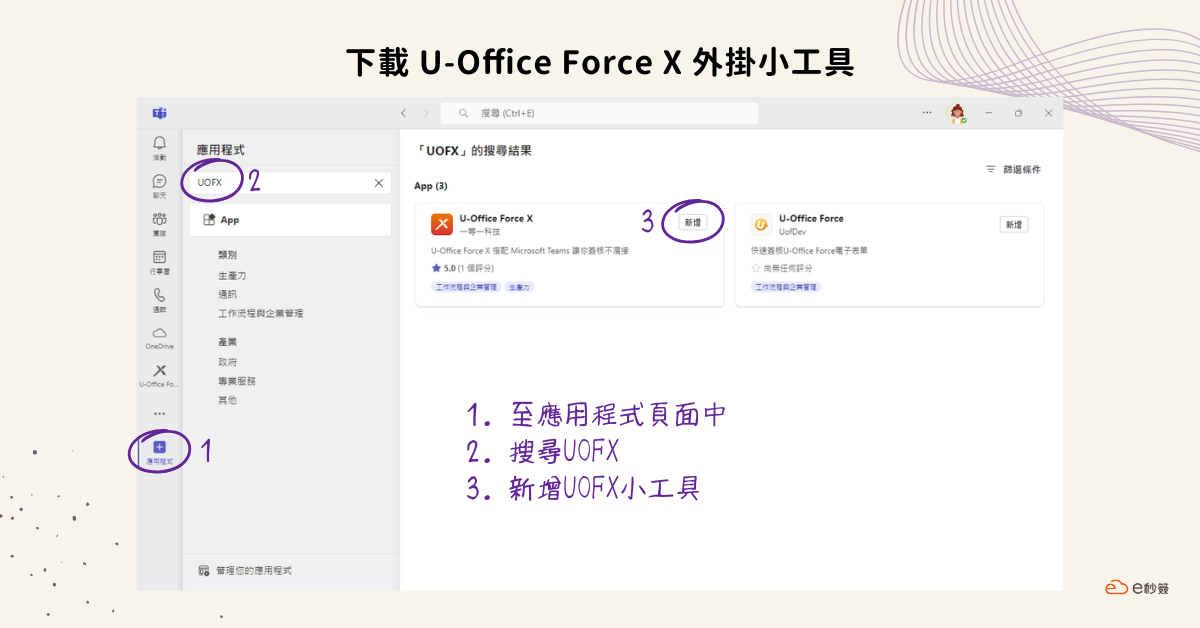Click the manage apps icon at the bottom
Viewport: 1200px width, 628px height.
tap(205, 570)
